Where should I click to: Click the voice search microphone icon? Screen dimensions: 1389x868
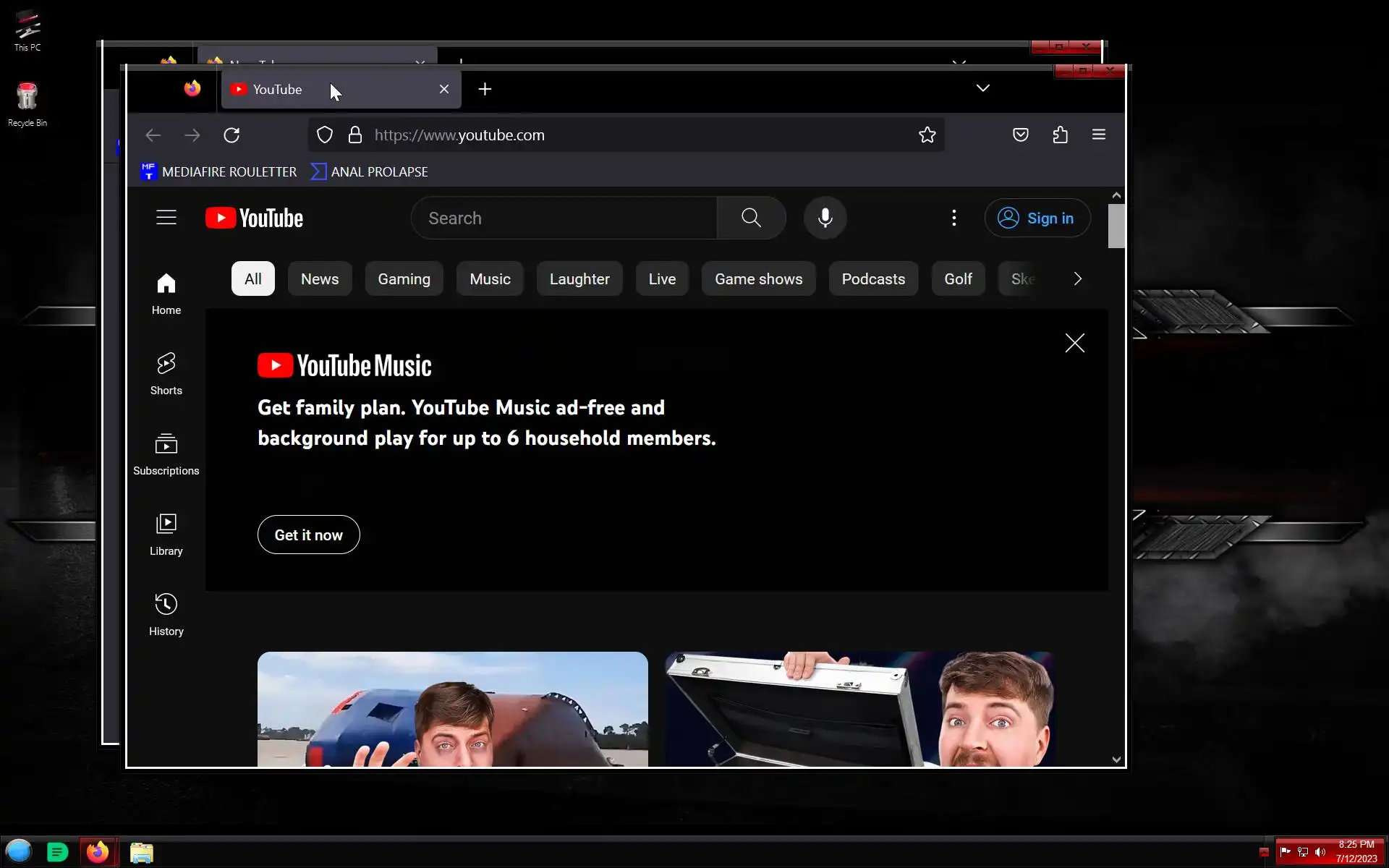[825, 218]
